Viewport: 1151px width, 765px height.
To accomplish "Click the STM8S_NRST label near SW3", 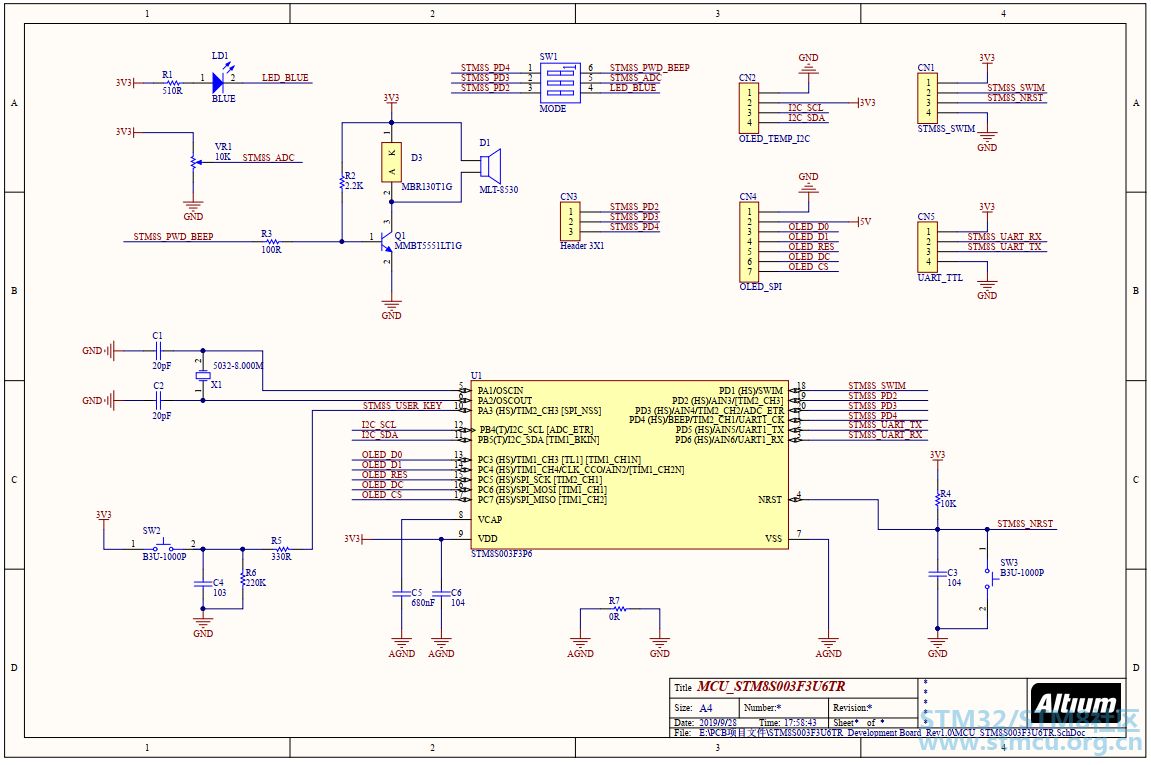I will pyautogui.click(x=1025, y=524).
